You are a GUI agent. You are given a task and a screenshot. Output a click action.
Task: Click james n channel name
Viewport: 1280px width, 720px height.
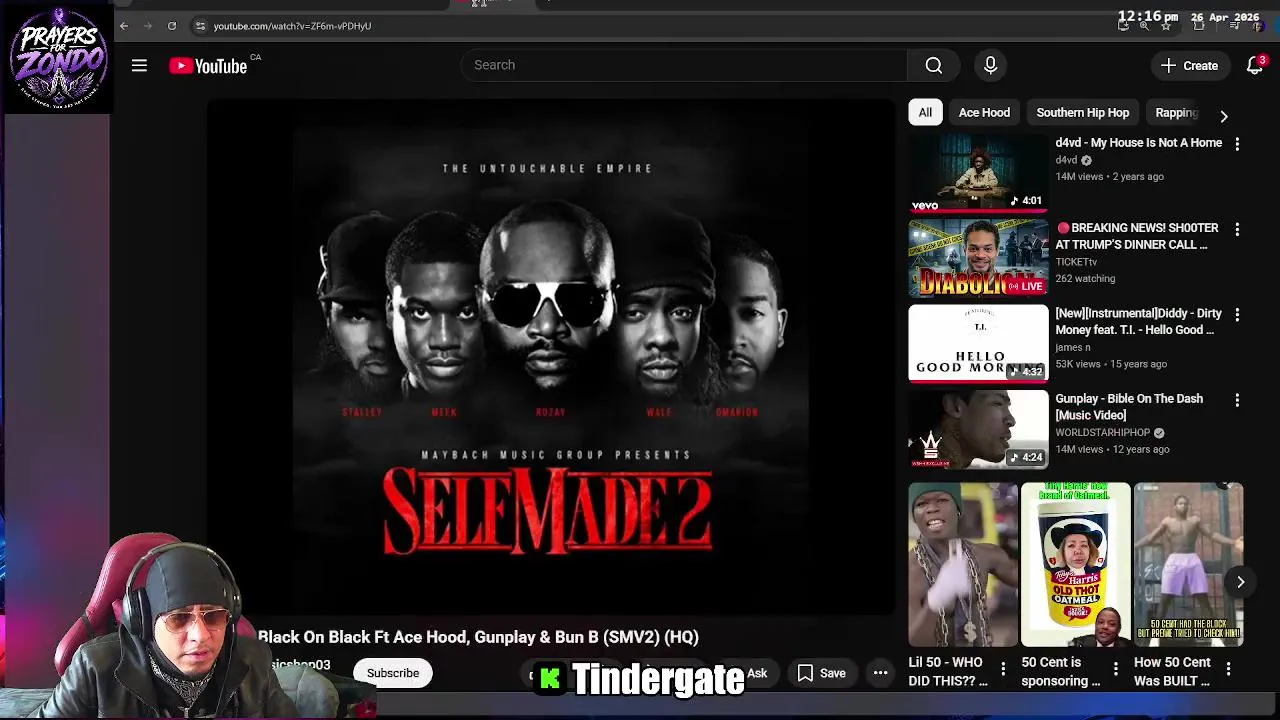1073,347
